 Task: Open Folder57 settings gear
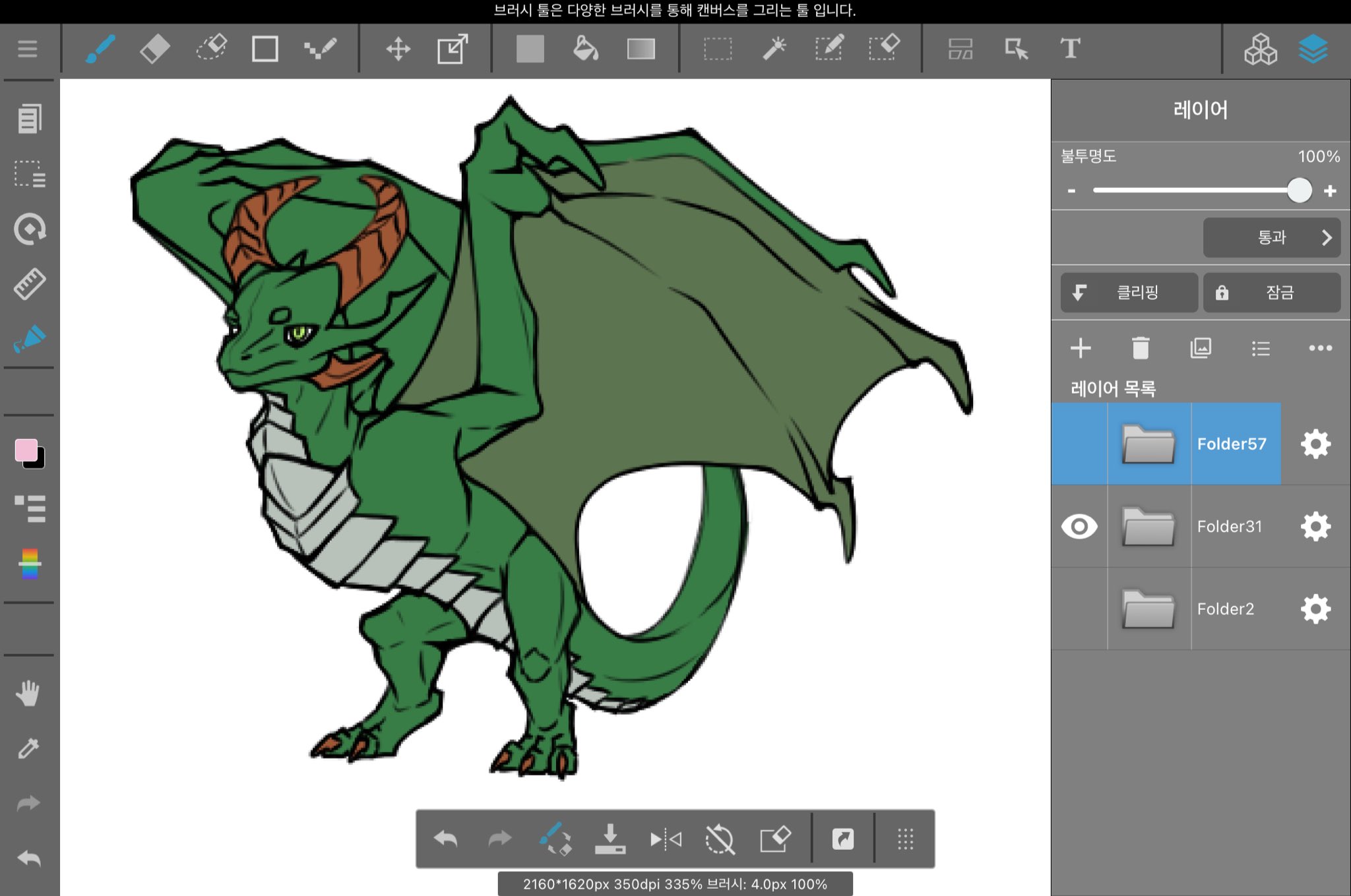point(1315,444)
